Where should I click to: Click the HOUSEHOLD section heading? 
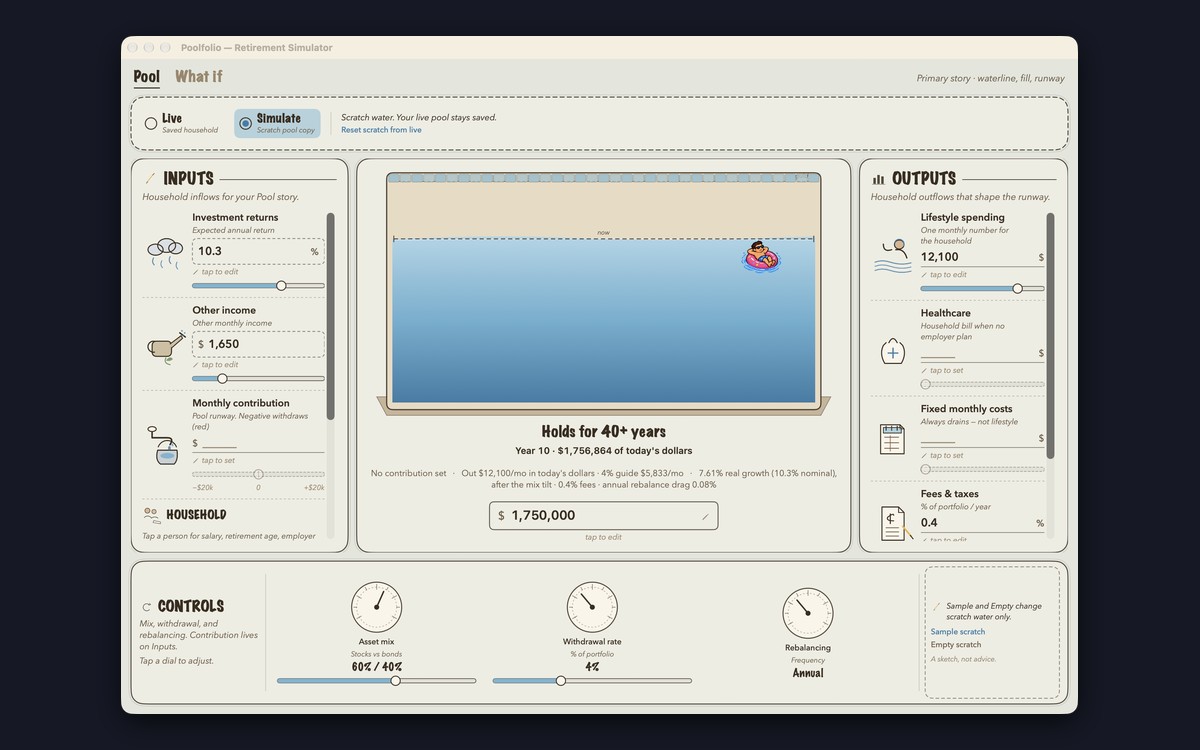196,515
